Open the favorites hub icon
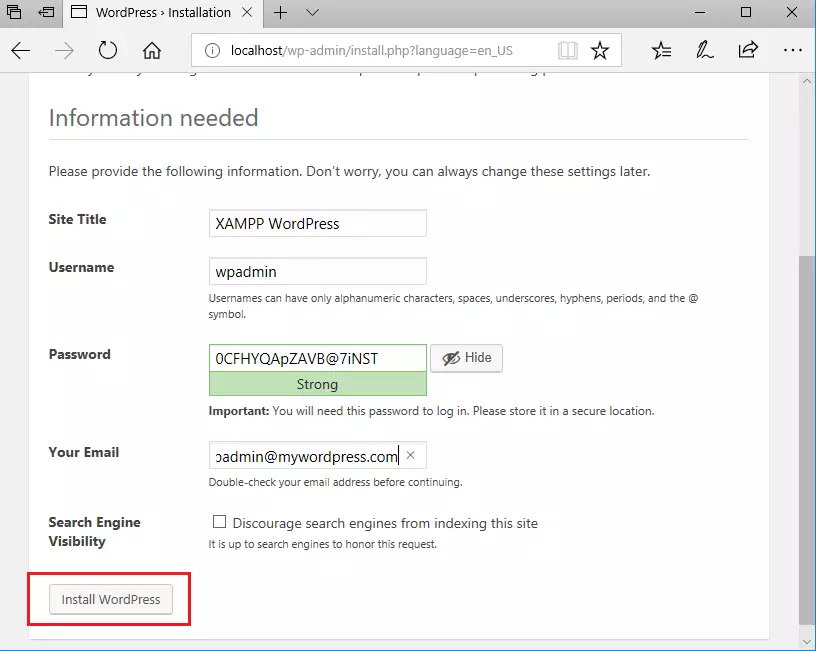 coord(661,50)
